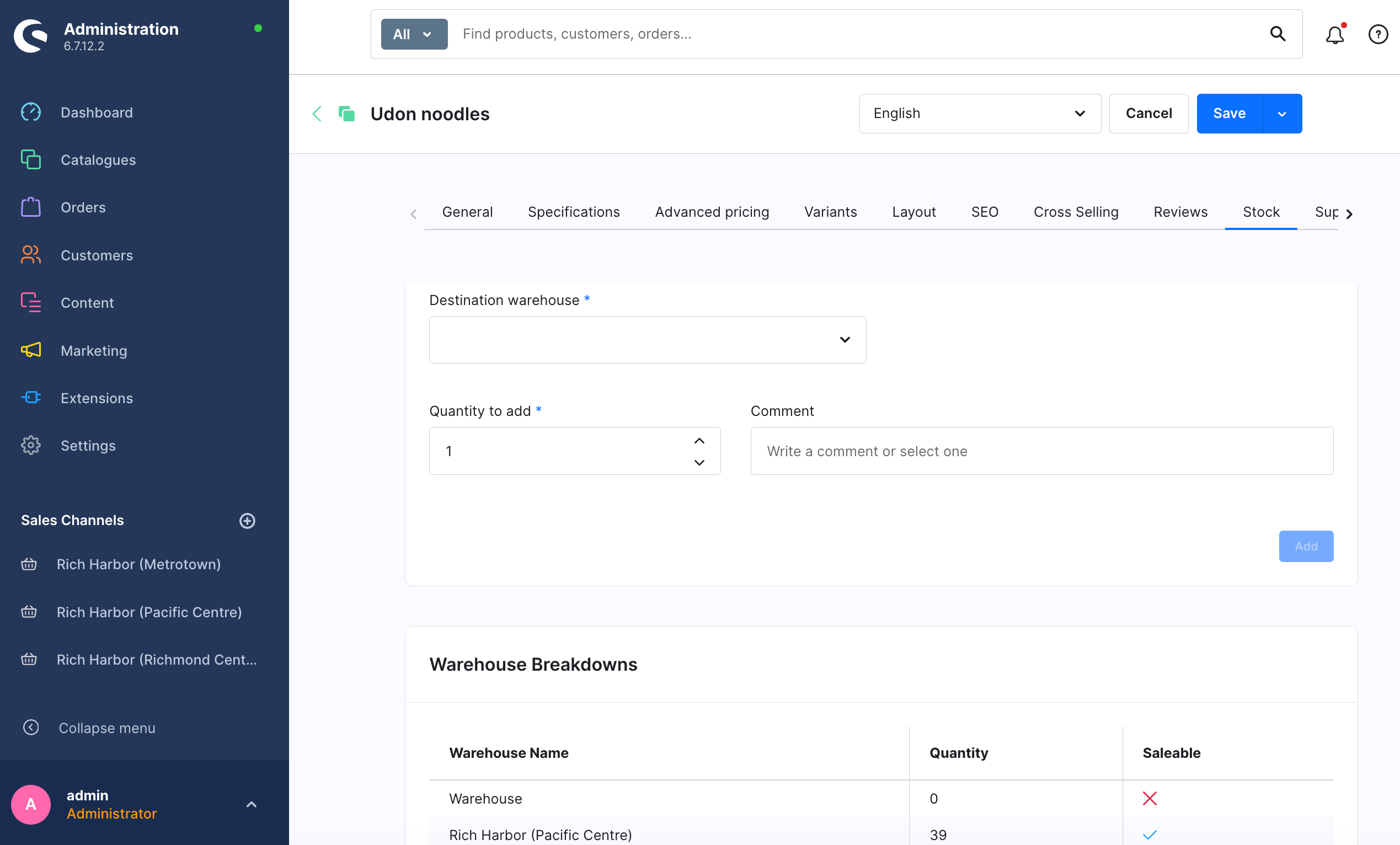This screenshot has width=1400, height=845.
Task: Click the Administrator role label
Action: coord(111,814)
